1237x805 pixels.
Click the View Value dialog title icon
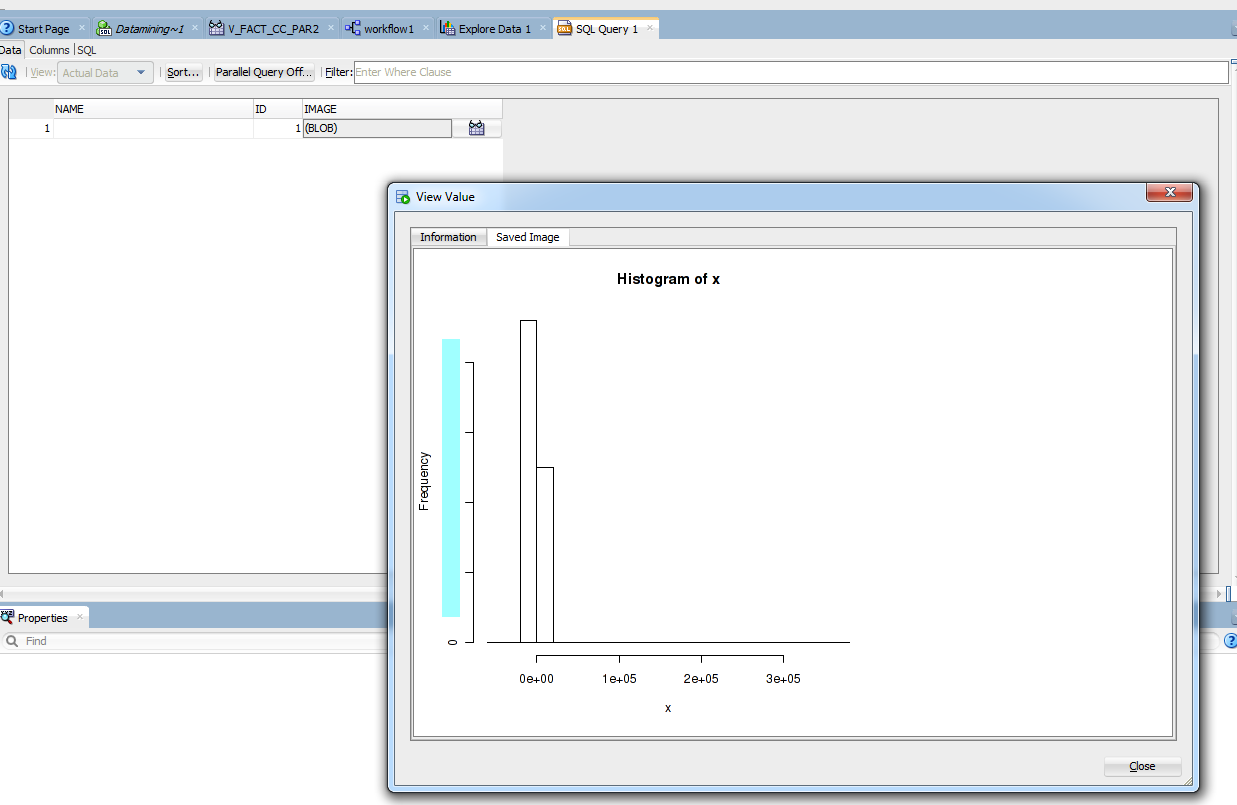pyautogui.click(x=403, y=197)
